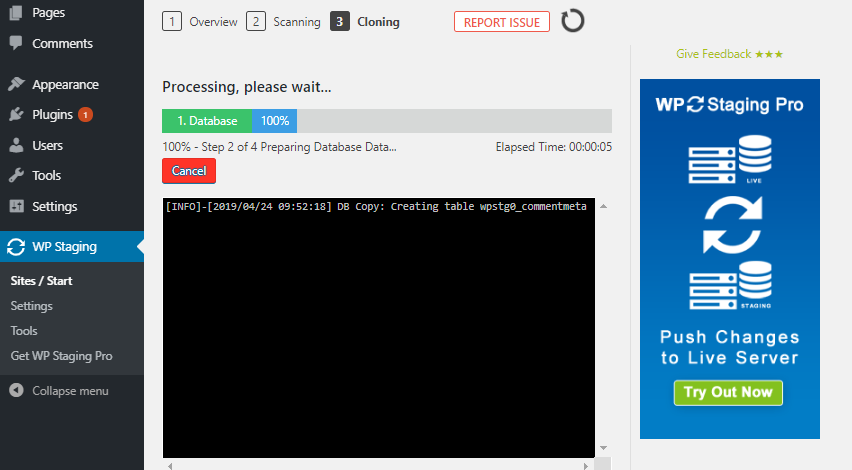Select the WP Staging menu item

coord(72,247)
